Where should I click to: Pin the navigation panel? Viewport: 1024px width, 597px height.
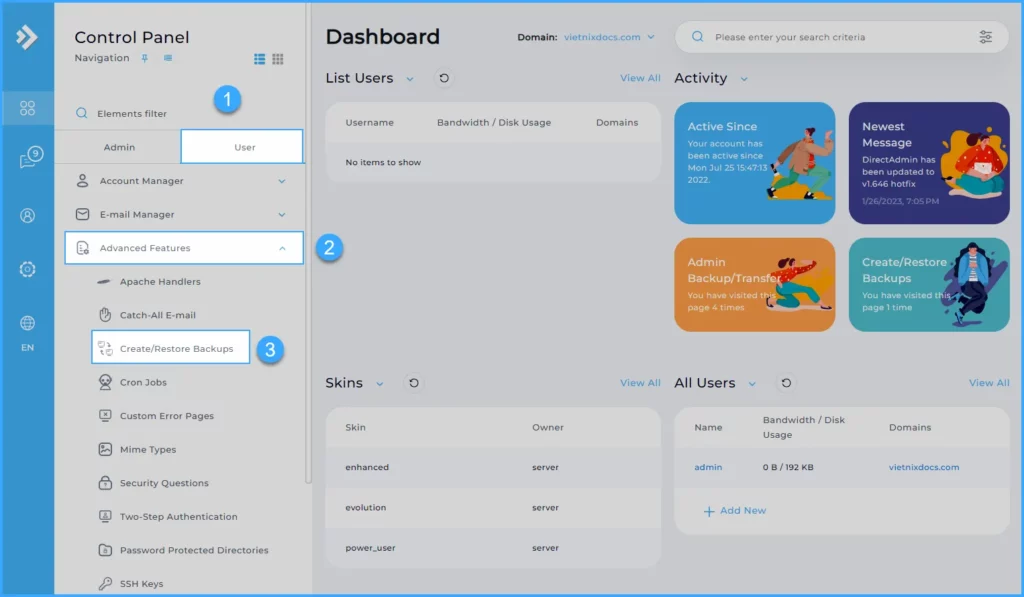pyautogui.click(x=145, y=59)
